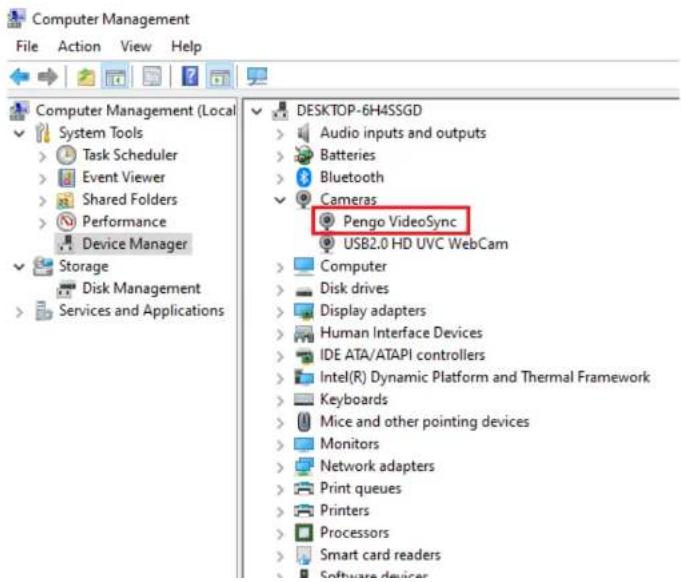Image resolution: width=681 pixels, height=582 pixels.
Task: Click the Services and Applications icon
Action: pyautogui.click(x=43, y=311)
